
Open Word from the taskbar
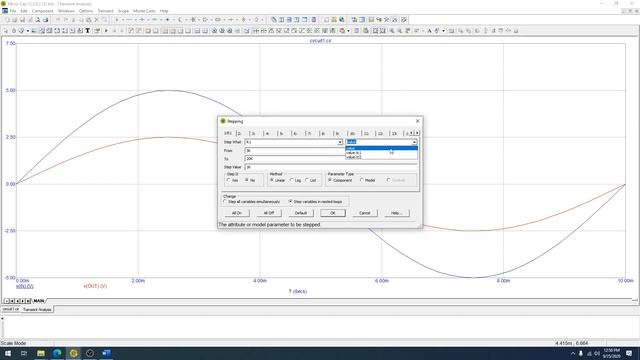[107, 353]
